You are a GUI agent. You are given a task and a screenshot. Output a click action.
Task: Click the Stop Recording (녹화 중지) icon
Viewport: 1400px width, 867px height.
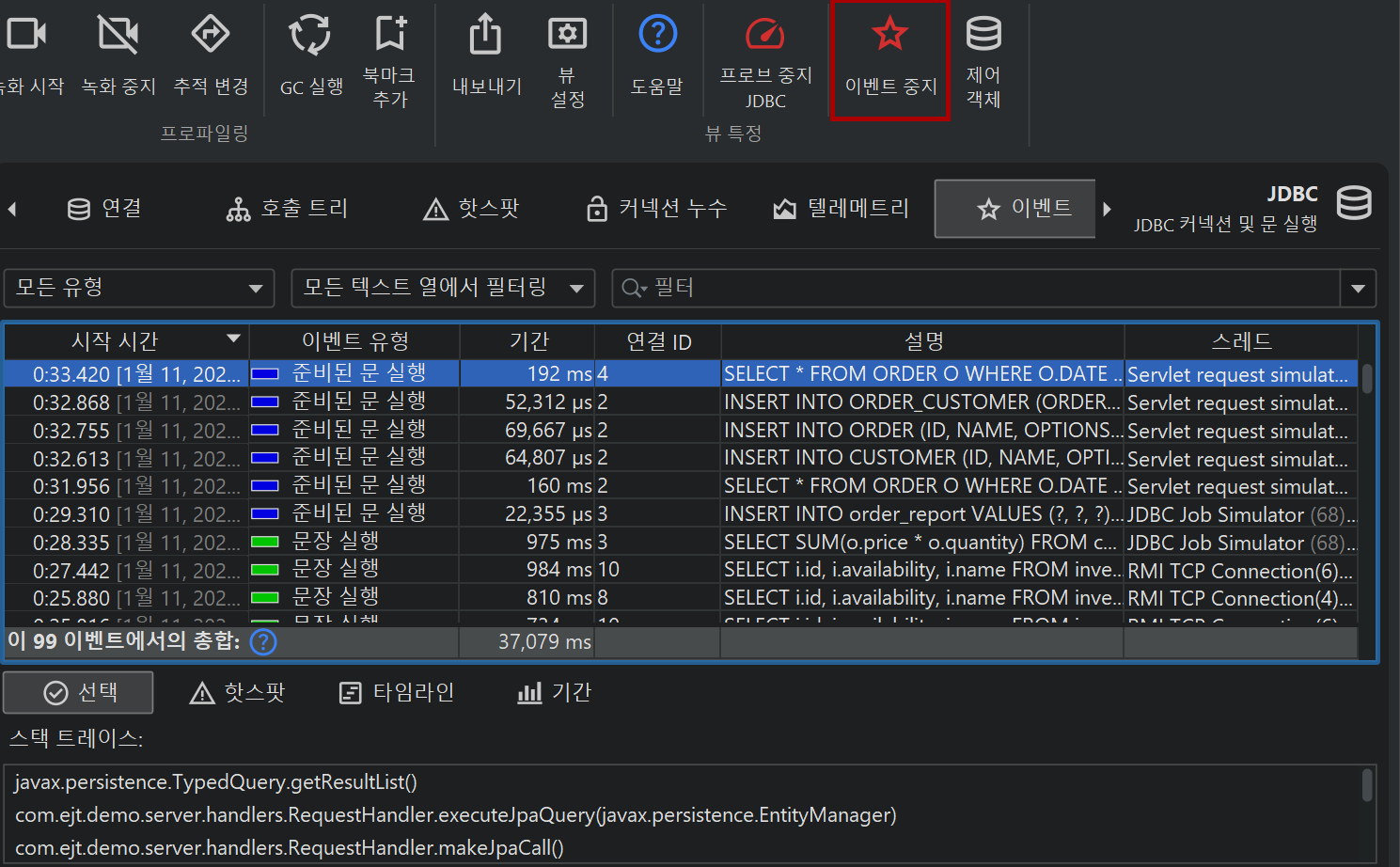coord(118,36)
